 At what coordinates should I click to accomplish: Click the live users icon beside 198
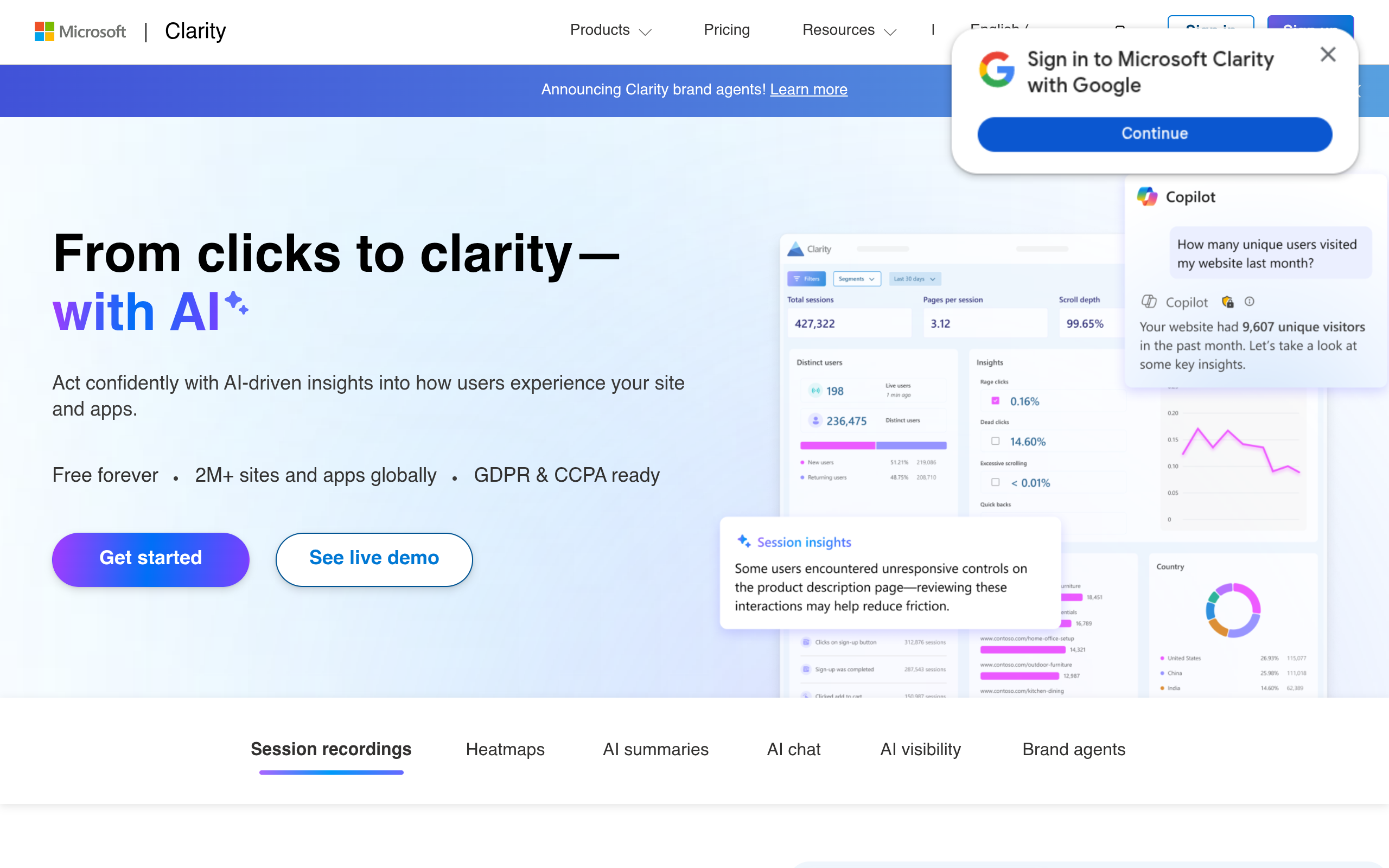815,391
